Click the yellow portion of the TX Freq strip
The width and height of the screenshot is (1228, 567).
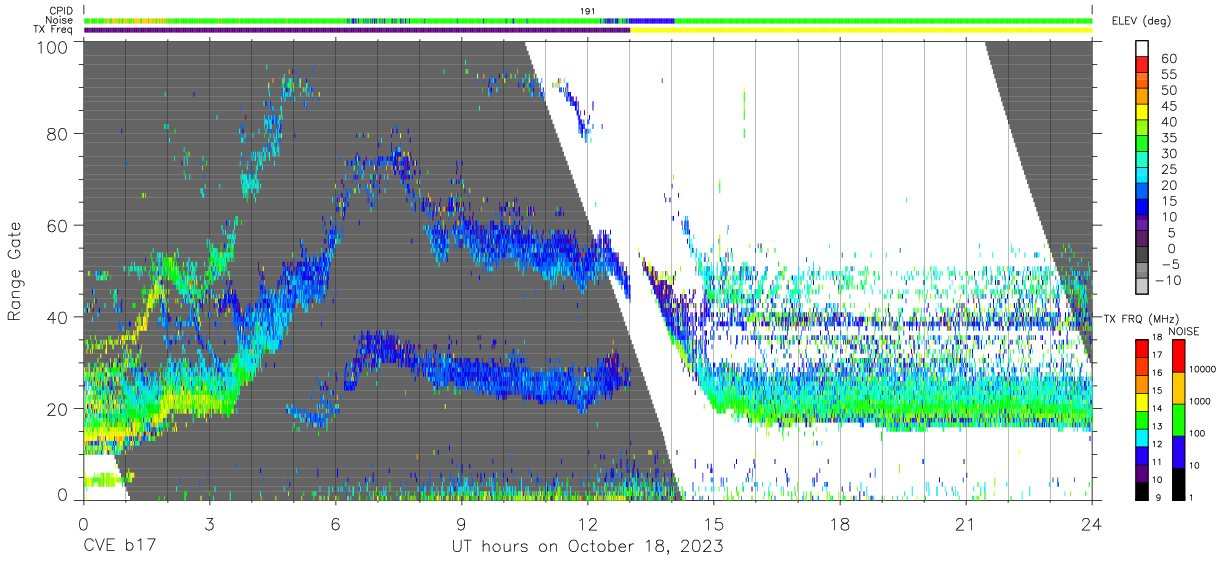(861, 30)
